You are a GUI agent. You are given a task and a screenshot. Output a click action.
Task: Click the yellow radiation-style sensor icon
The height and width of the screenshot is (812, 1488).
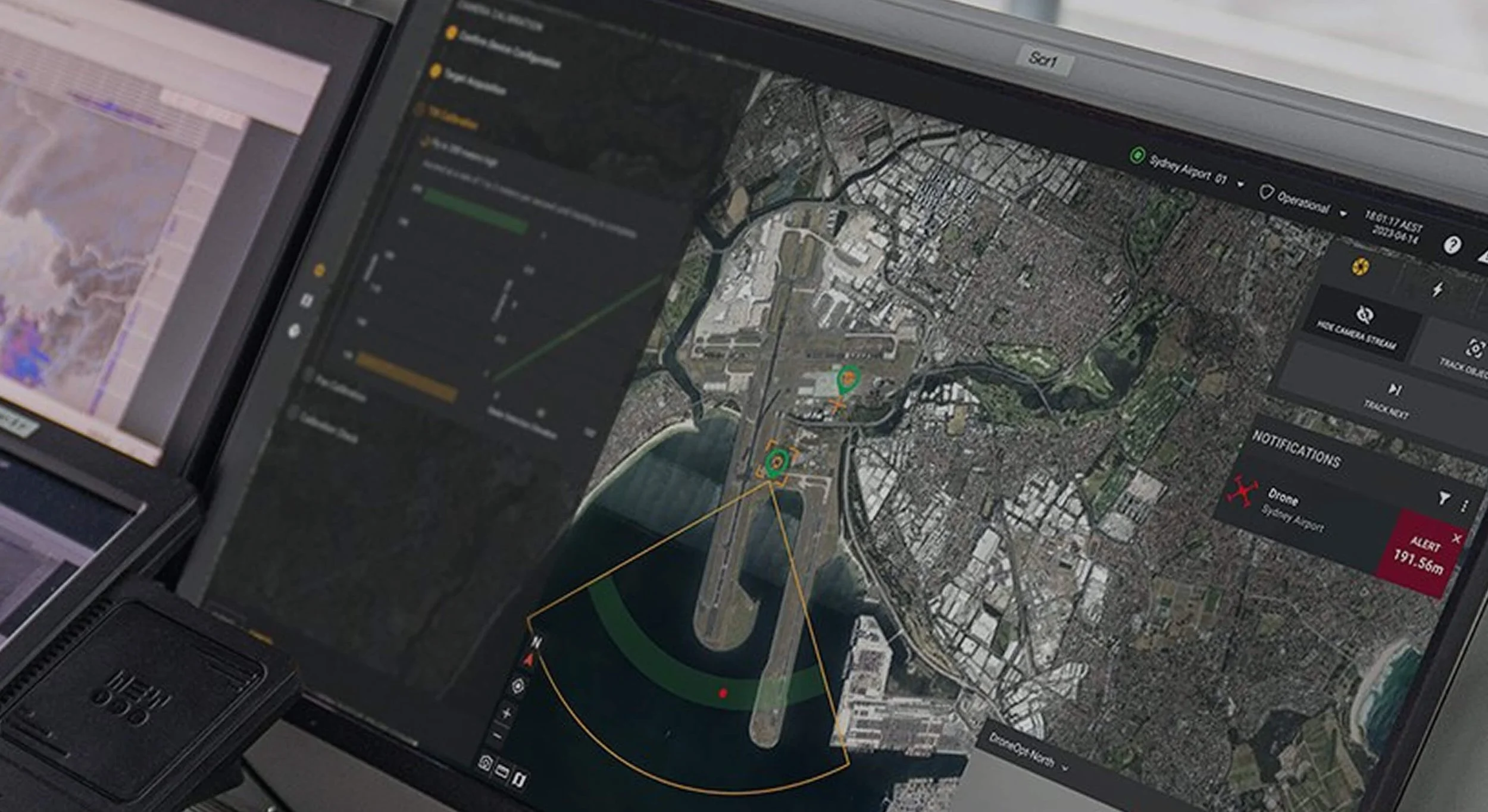[1360, 267]
